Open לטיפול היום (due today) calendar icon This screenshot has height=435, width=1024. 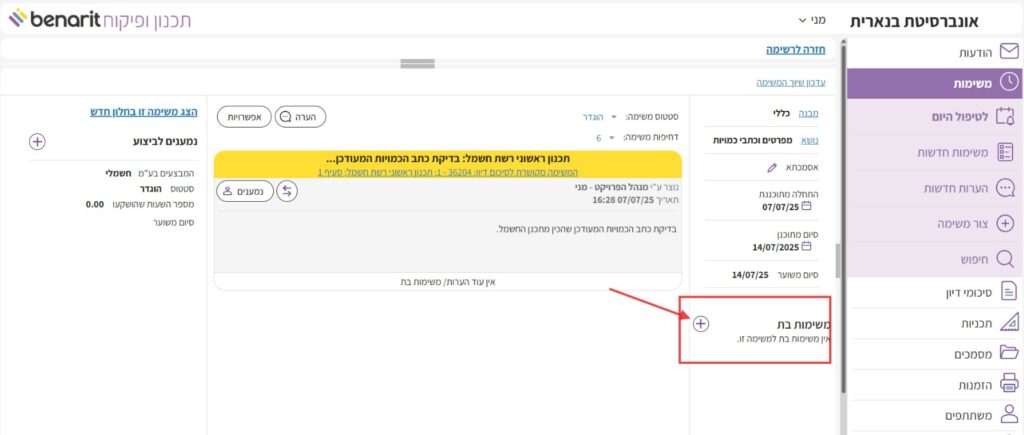coord(1006,118)
